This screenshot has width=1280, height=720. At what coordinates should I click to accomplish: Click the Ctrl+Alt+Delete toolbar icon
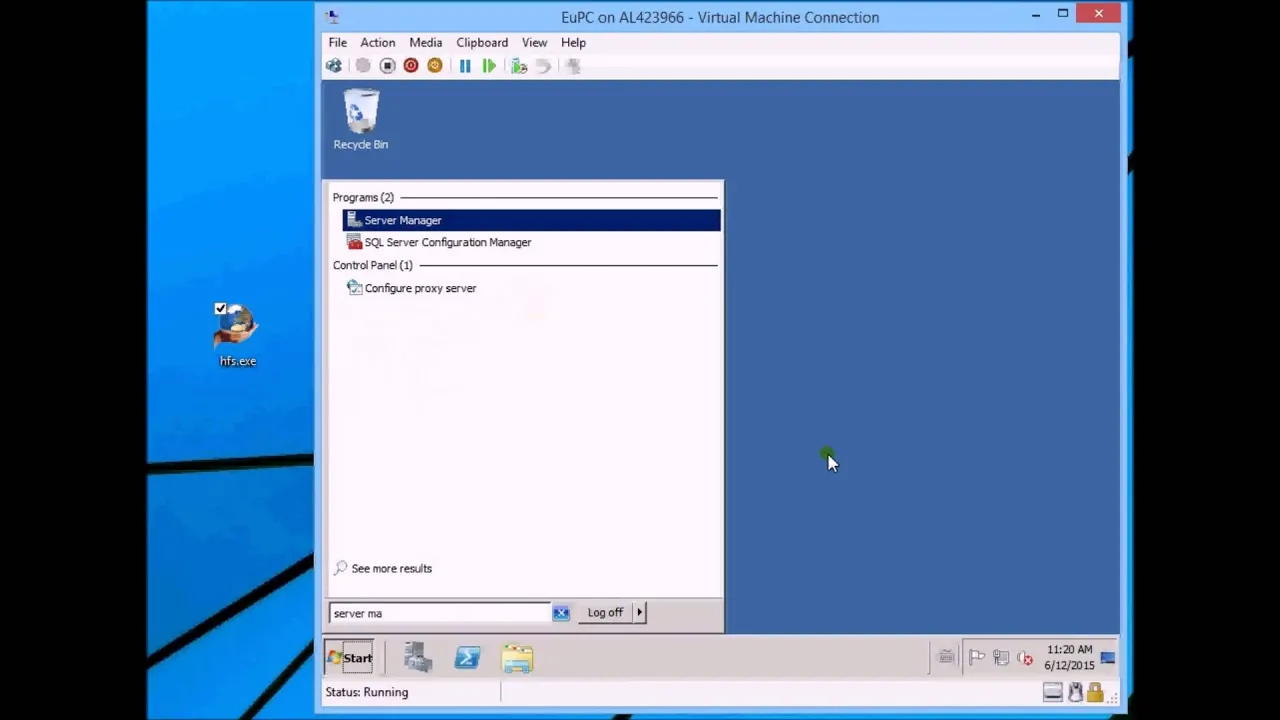334,66
